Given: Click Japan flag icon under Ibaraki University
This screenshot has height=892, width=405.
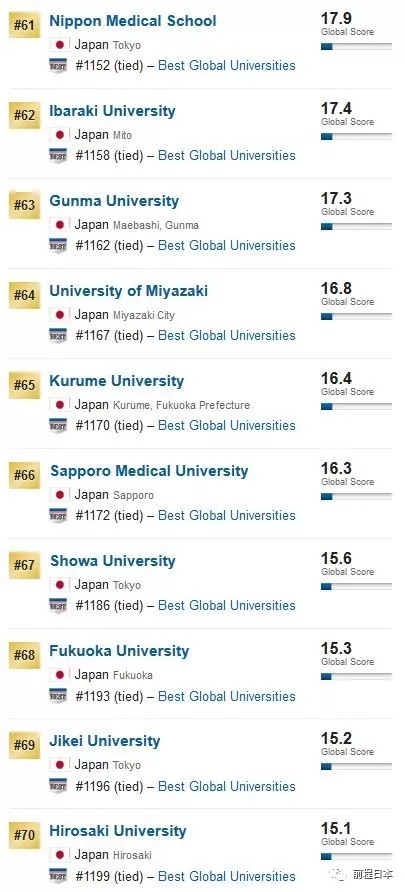Looking at the screenshot, I should click(x=59, y=135).
